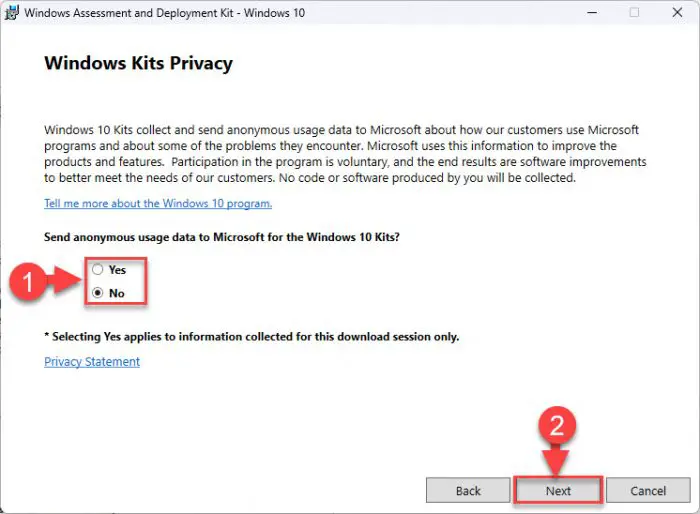700x514 pixels.
Task: Click the window title bar text
Action: pos(165,13)
